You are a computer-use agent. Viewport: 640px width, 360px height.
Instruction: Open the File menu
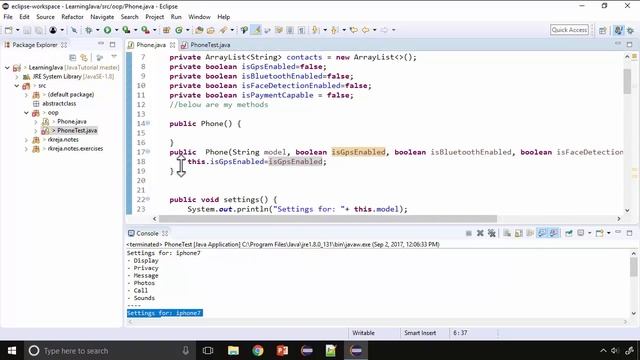pyautogui.click(x=8, y=17)
